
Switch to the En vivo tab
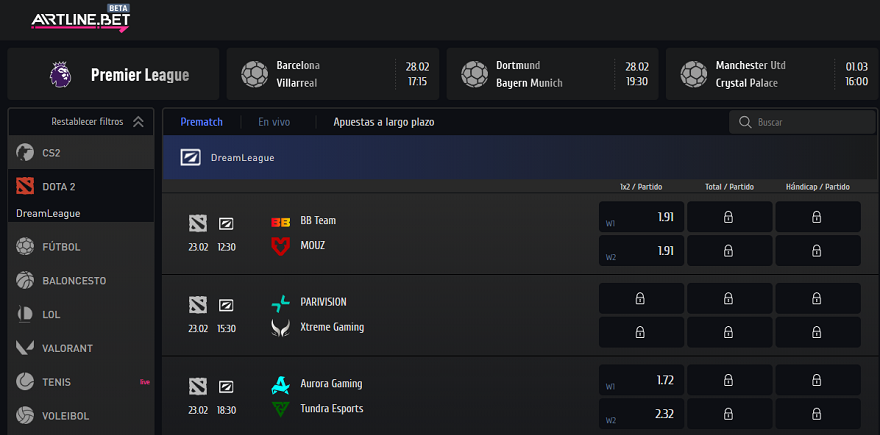coord(274,122)
